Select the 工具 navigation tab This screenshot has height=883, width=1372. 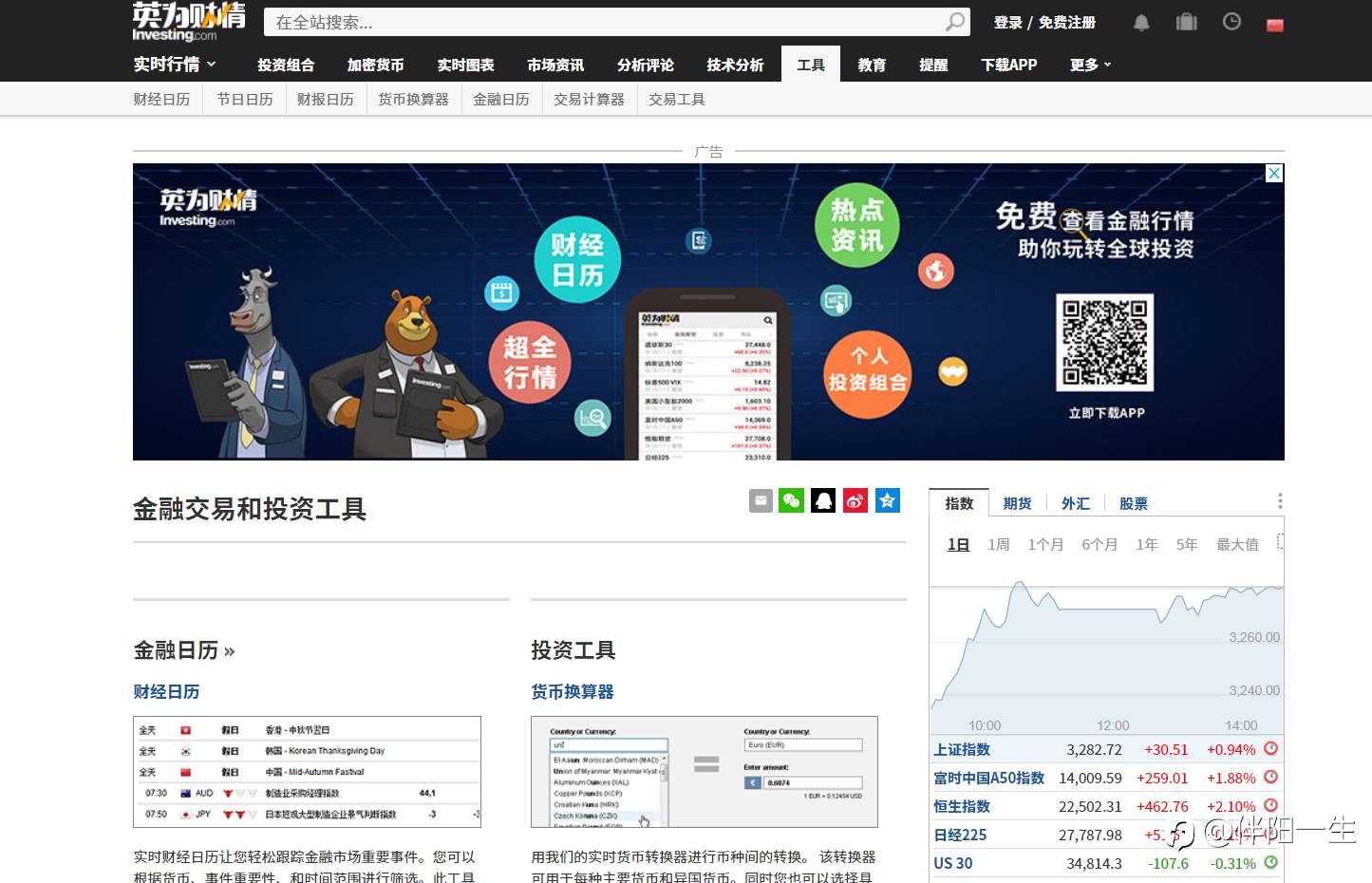pyautogui.click(x=811, y=65)
